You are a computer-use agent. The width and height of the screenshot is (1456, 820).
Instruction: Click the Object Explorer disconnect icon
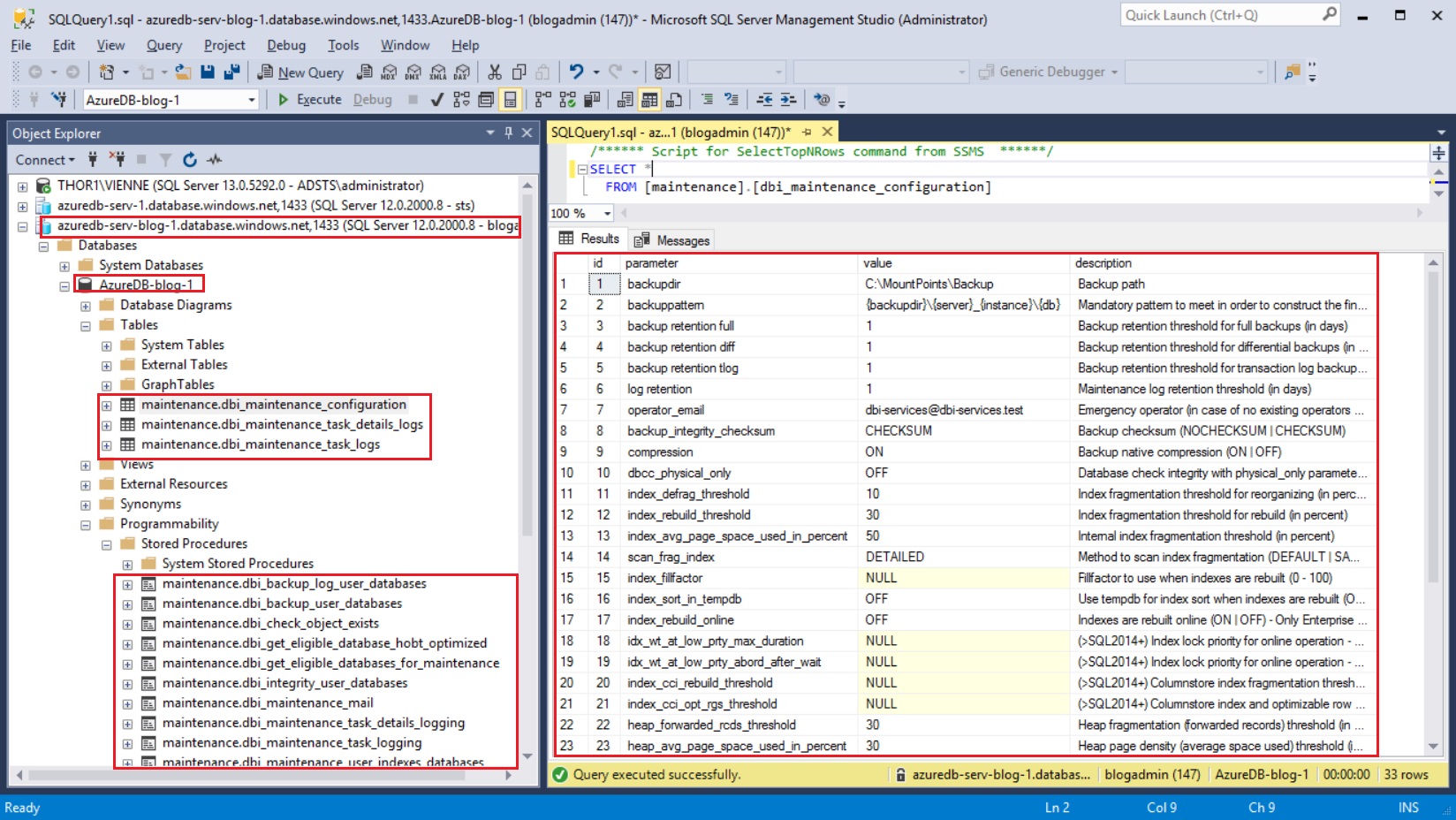coord(117,160)
